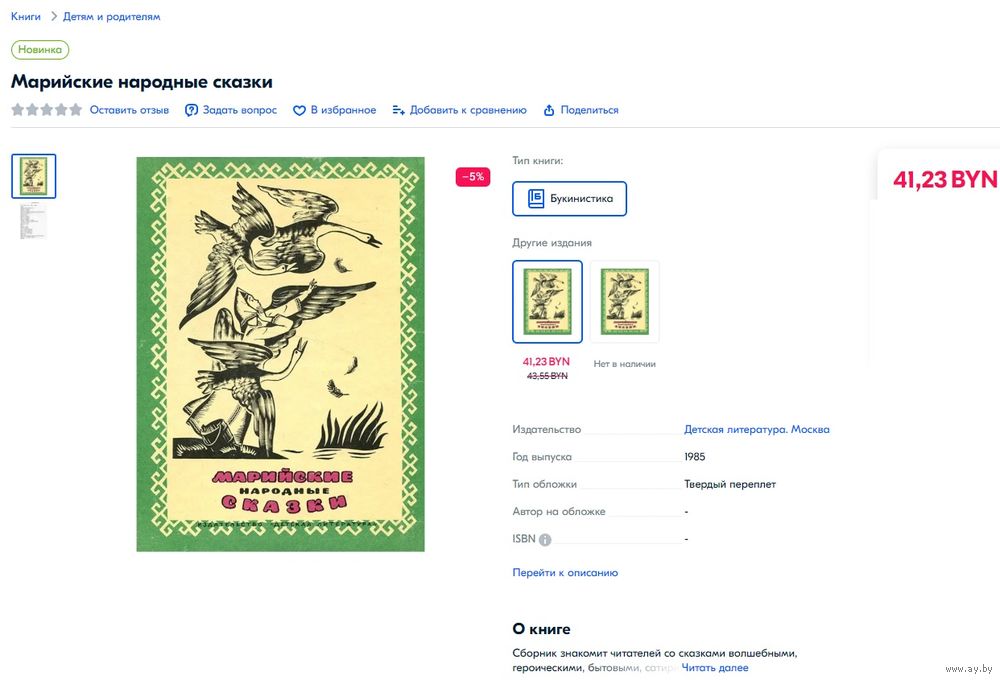
Task: Click the fifth rating star
Action: coord(76,110)
